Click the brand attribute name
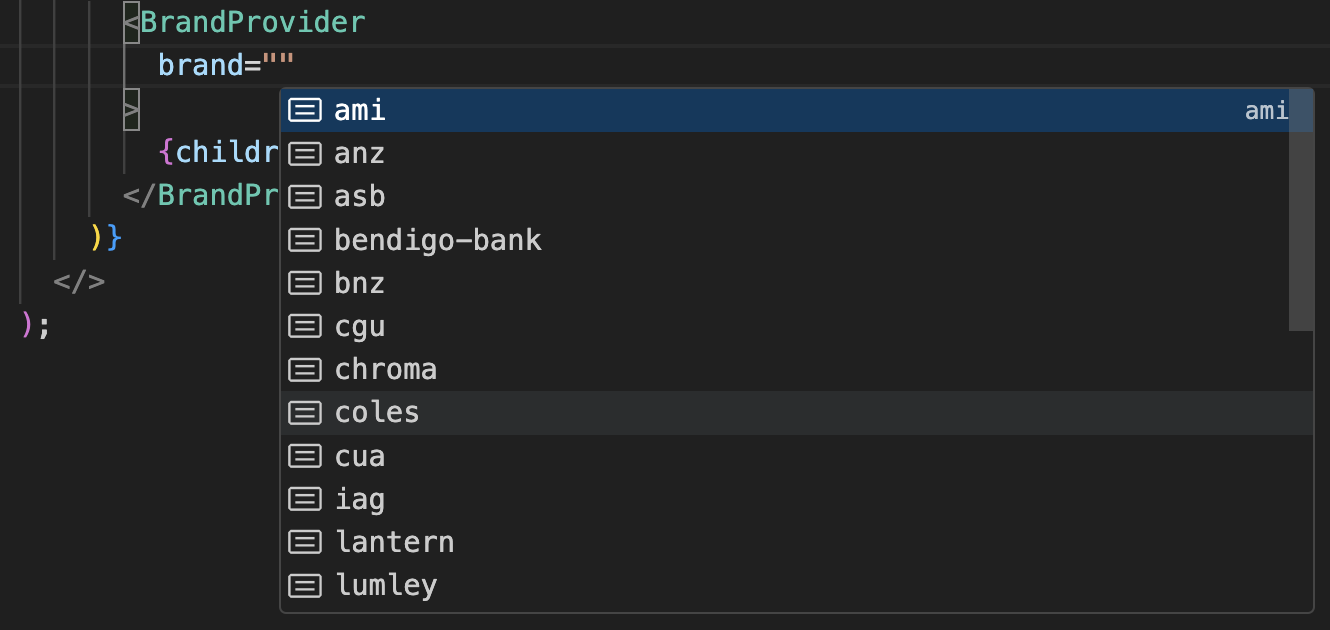1330x630 pixels. (201, 66)
